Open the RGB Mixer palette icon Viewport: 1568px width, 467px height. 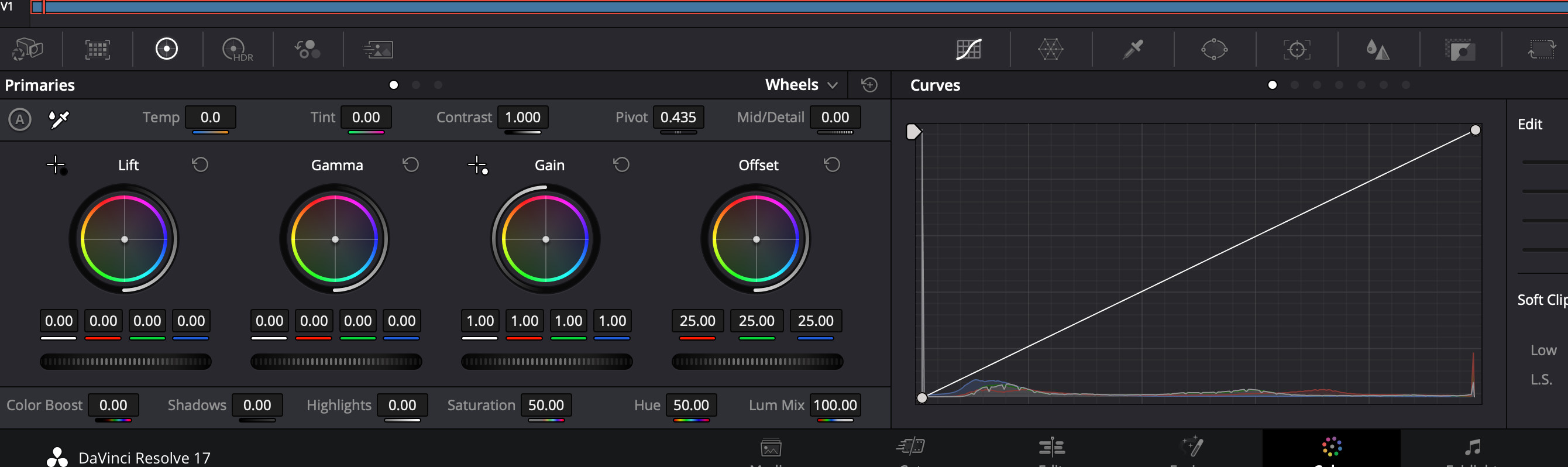coord(307,49)
